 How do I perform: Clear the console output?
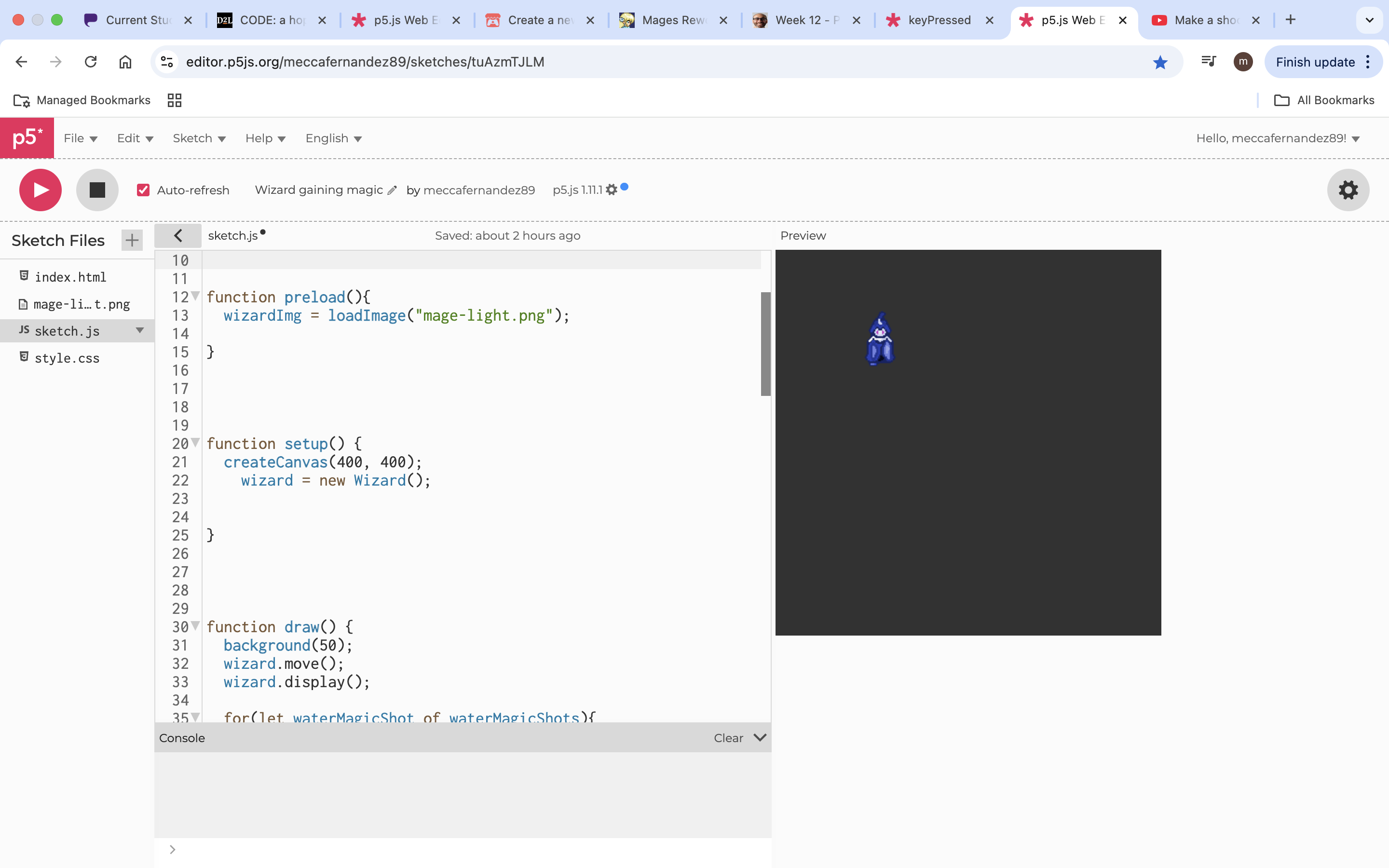pos(728,738)
